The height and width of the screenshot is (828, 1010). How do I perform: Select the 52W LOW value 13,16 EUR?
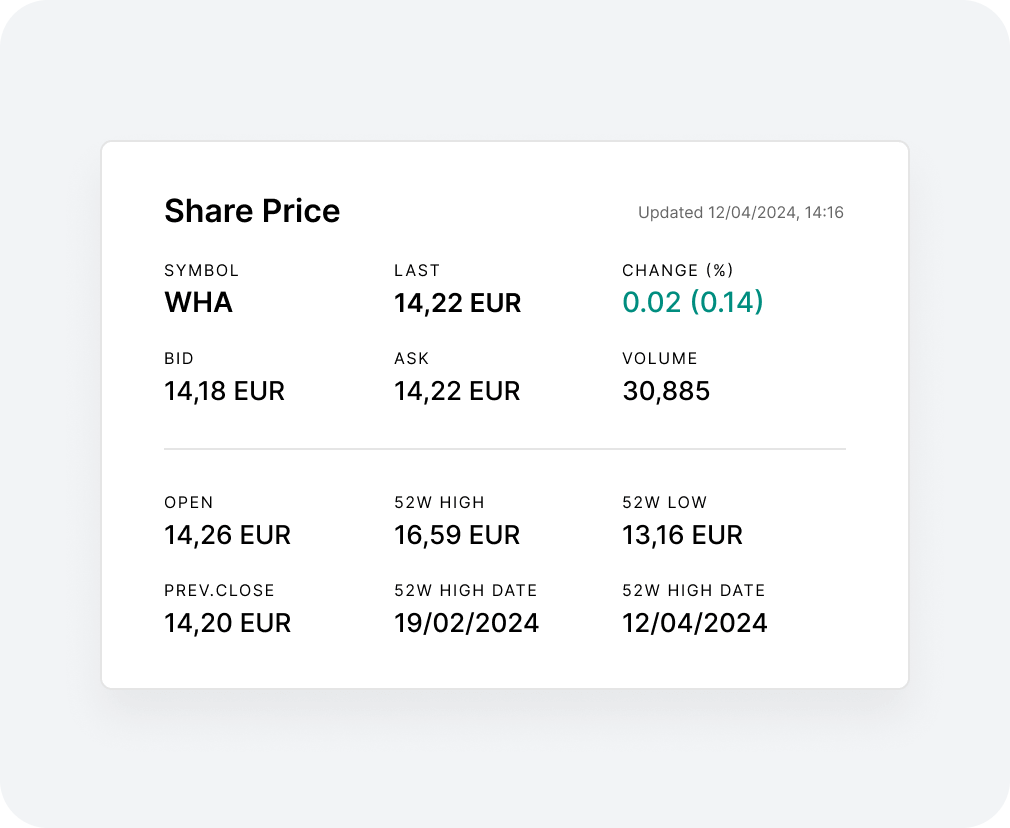pos(682,535)
